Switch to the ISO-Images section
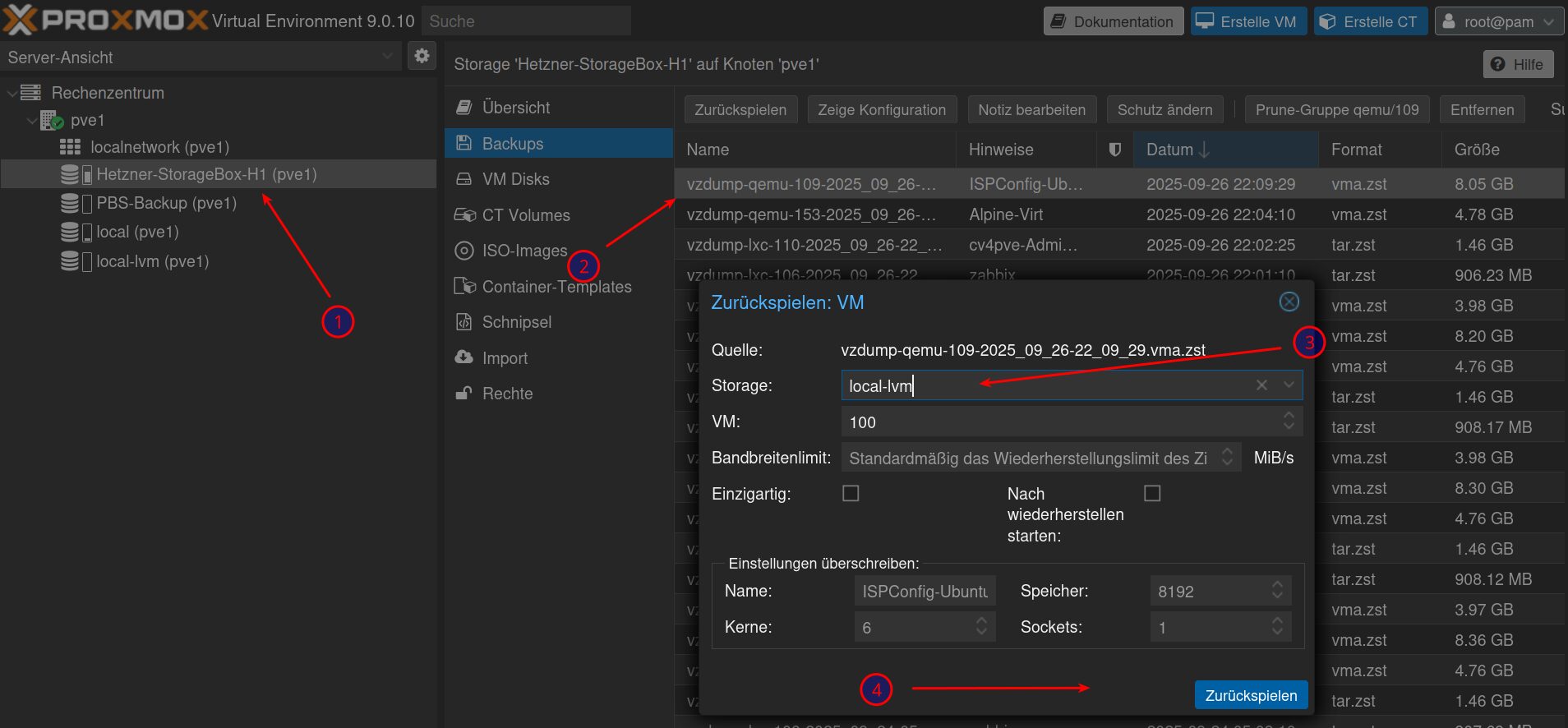Image resolution: width=1568 pixels, height=728 pixels. coord(523,251)
